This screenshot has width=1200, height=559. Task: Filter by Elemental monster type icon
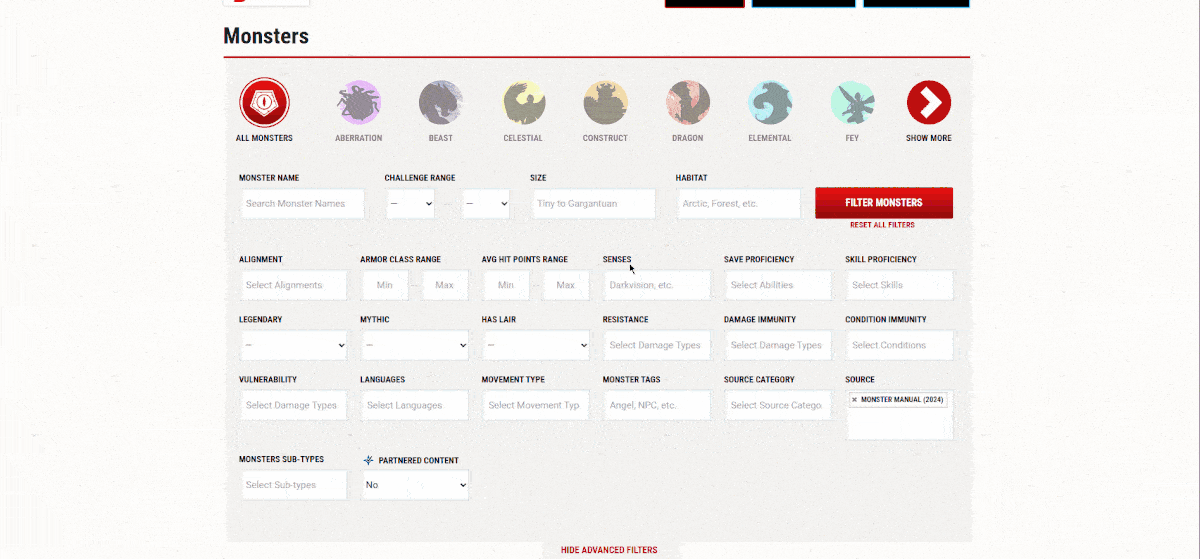coord(770,102)
